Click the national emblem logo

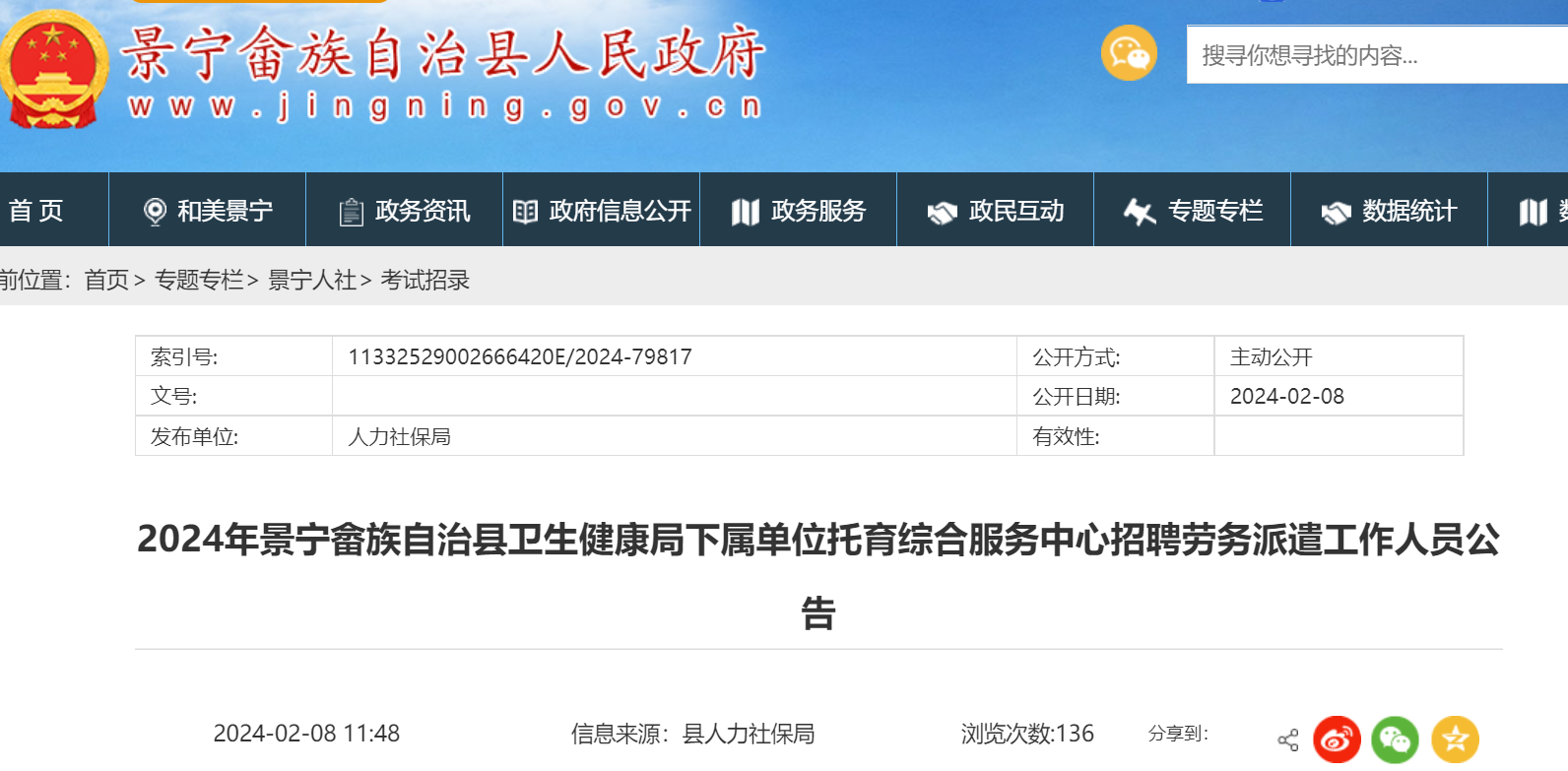(54, 71)
